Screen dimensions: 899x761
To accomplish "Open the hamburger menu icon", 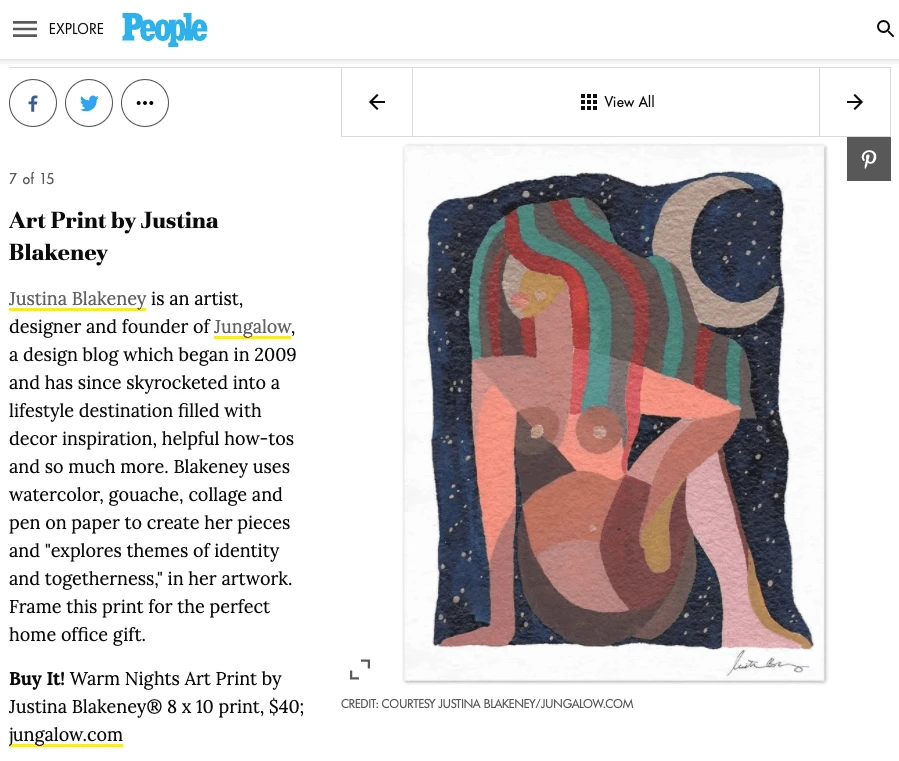I will [x=25, y=29].
